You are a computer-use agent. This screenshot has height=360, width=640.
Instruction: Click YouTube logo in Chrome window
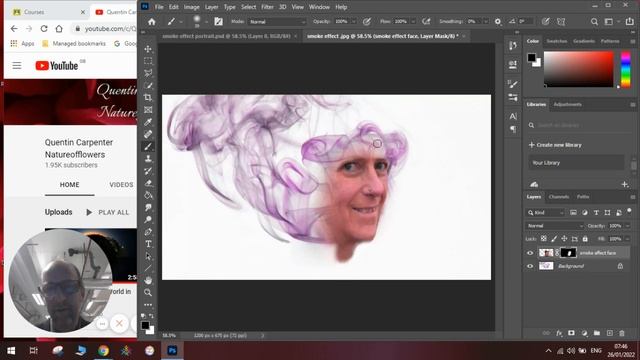click(56, 66)
